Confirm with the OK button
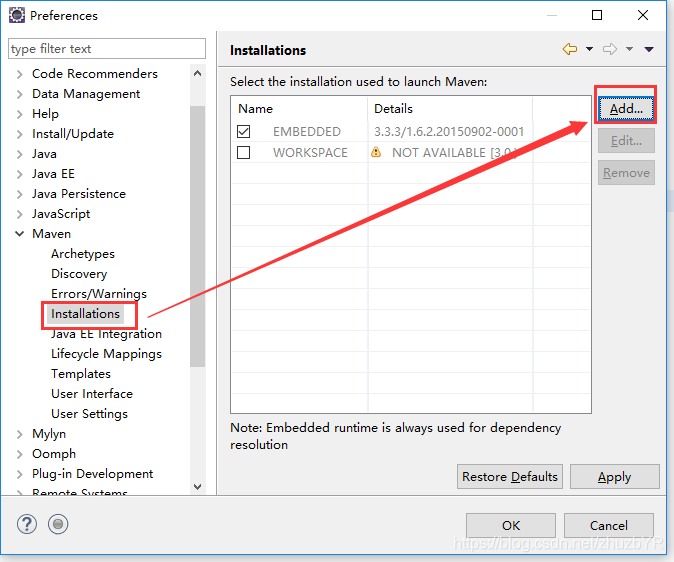This screenshot has width=674, height=562. pos(511,525)
